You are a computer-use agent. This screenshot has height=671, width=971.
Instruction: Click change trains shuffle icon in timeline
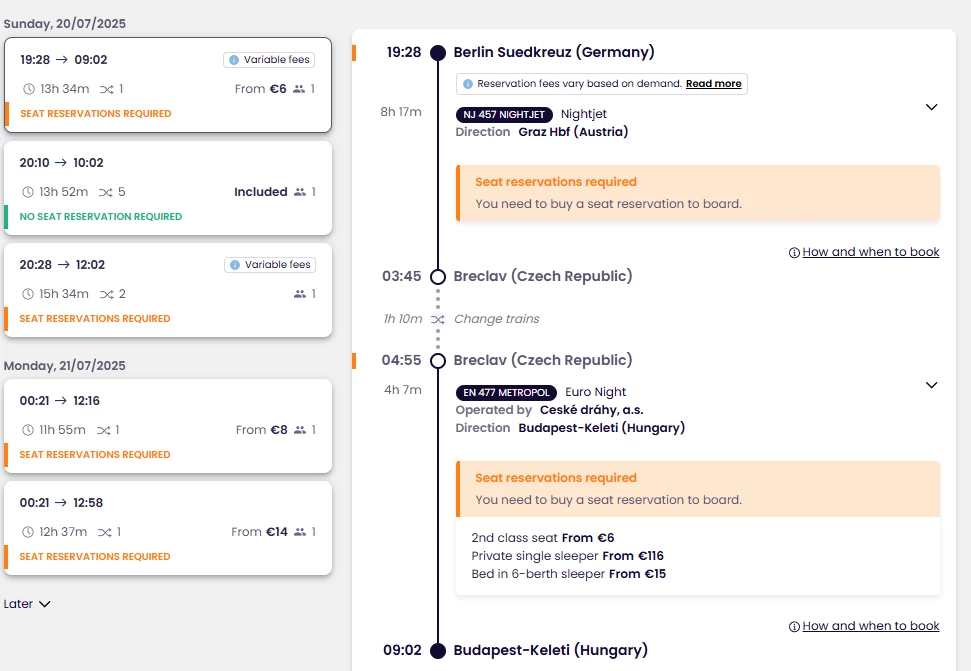pyautogui.click(x=437, y=319)
